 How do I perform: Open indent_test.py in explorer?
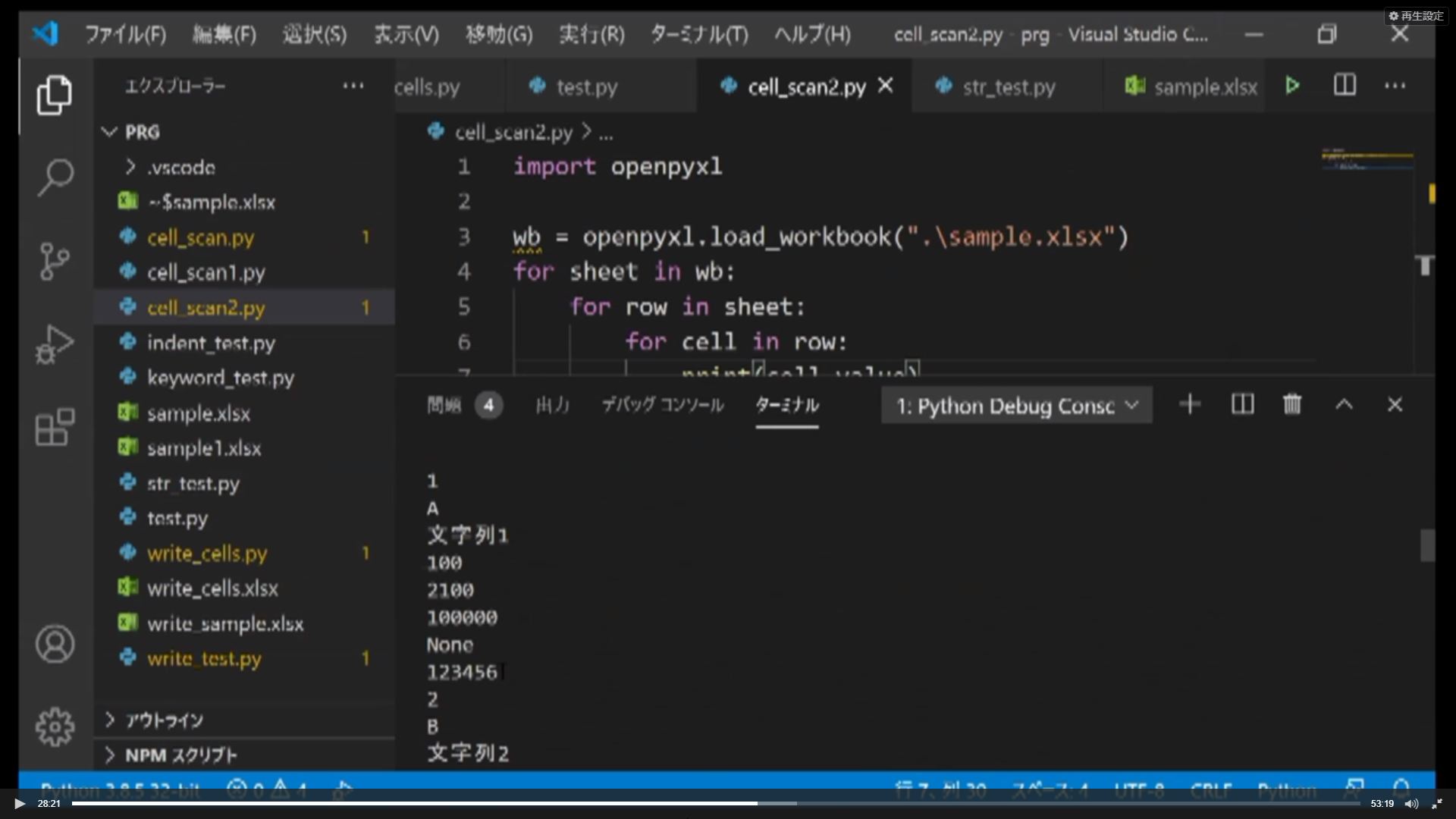coord(244,343)
